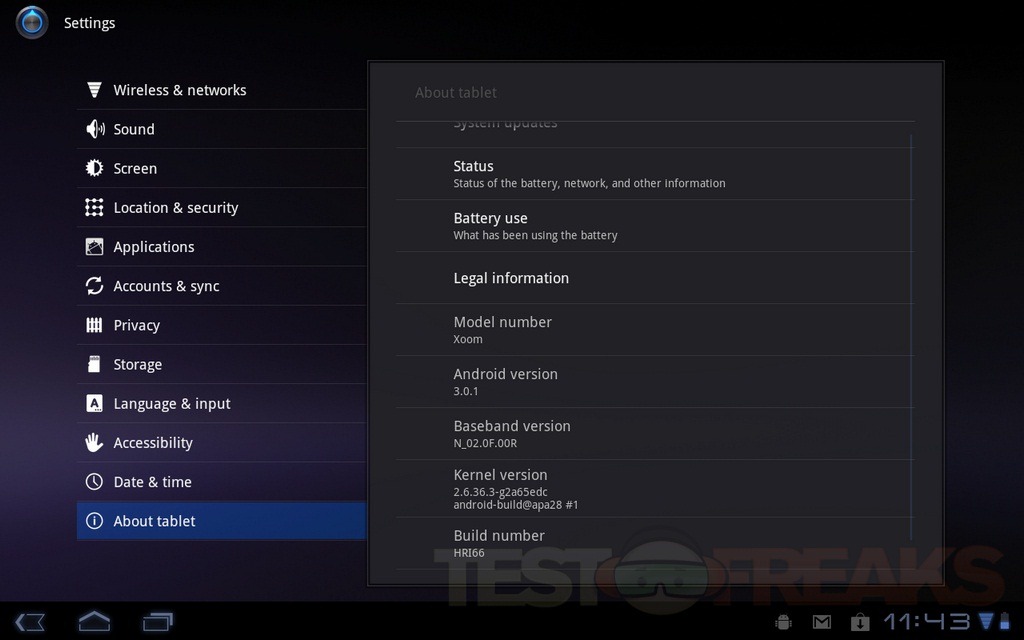The width and height of the screenshot is (1024, 640).
Task: Tap the Date & time clock icon
Action: [95, 482]
